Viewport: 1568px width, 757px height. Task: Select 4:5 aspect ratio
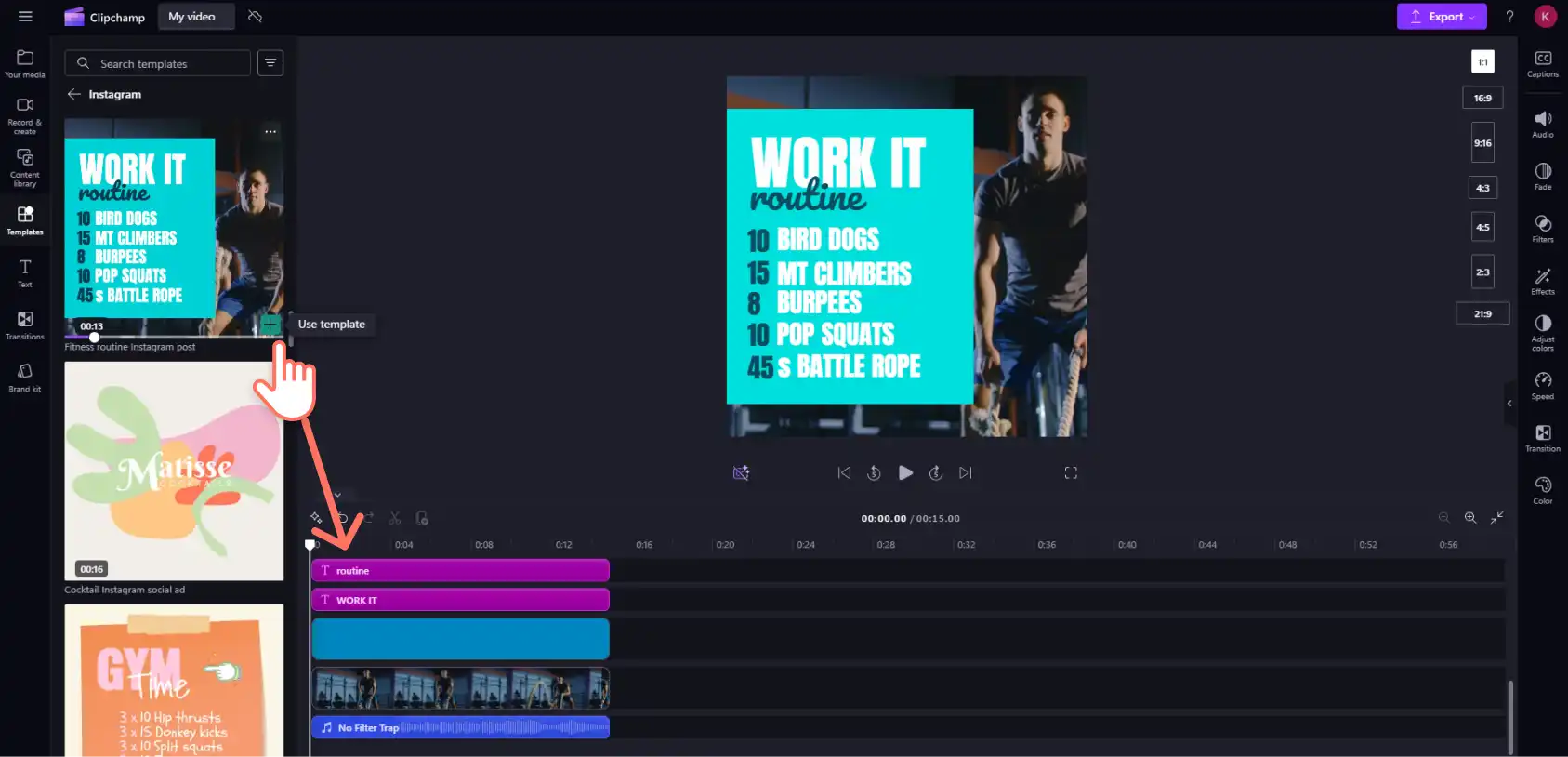pos(1482,227)
